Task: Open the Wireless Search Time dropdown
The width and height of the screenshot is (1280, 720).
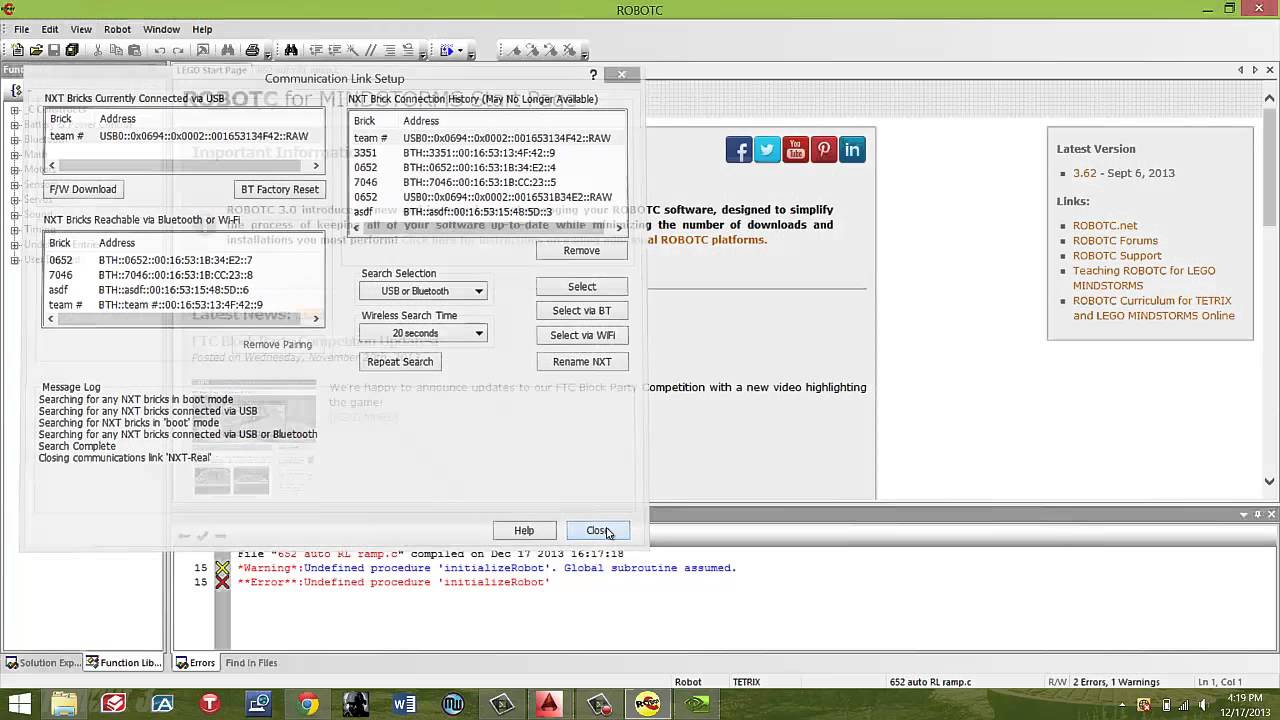Action: [x=423, y=333]
